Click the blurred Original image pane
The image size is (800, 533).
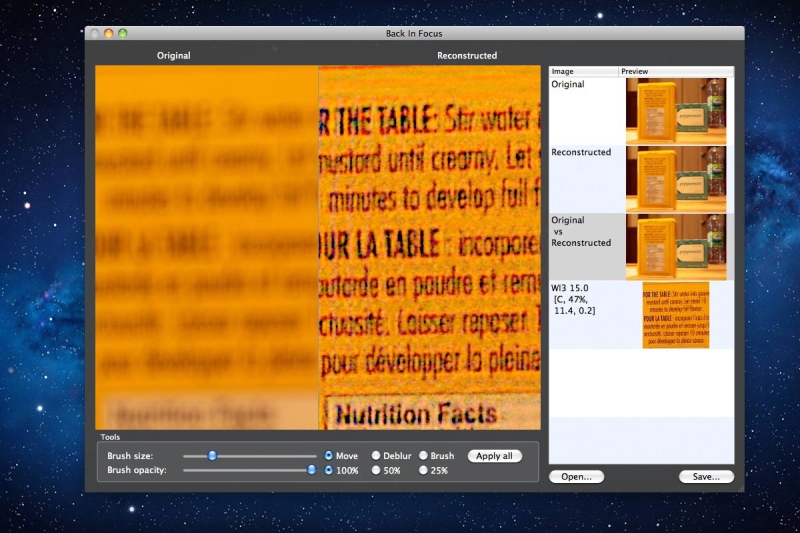click(207, 247)
